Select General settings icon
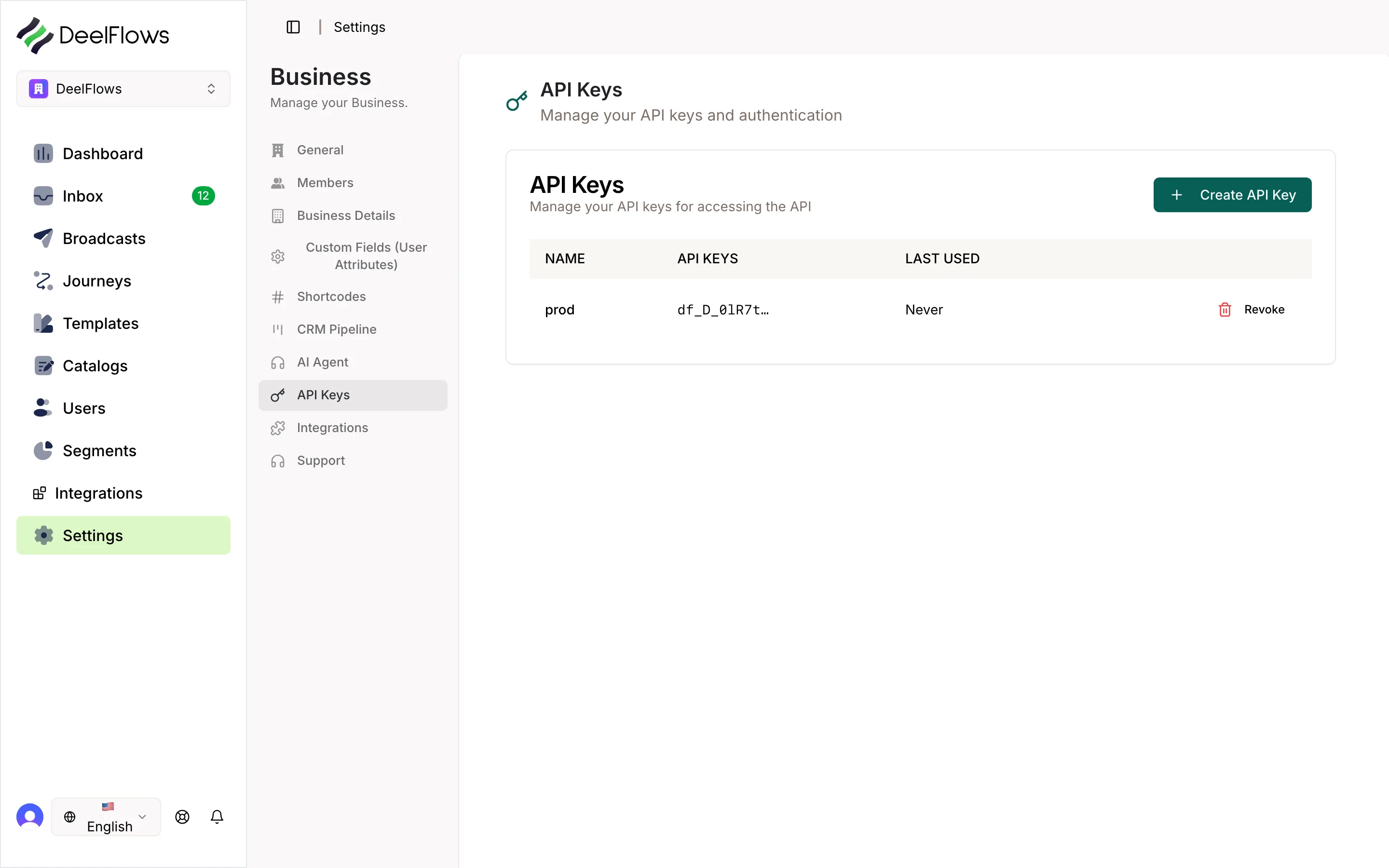 (278, 150)
